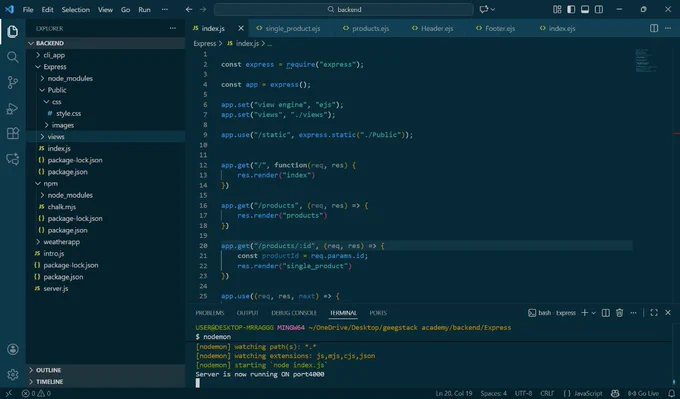Open Copilot chat icon in title bar

(x=484, y=9)
